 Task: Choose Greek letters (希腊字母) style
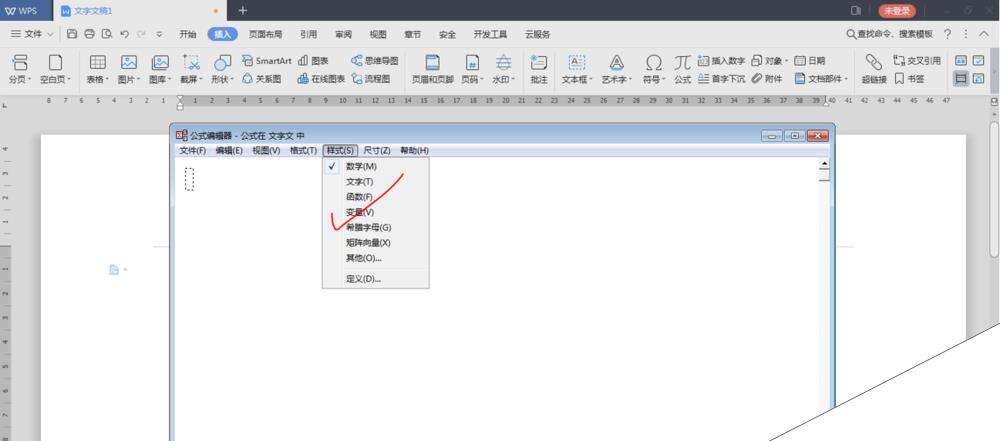(x=376, y=227)
